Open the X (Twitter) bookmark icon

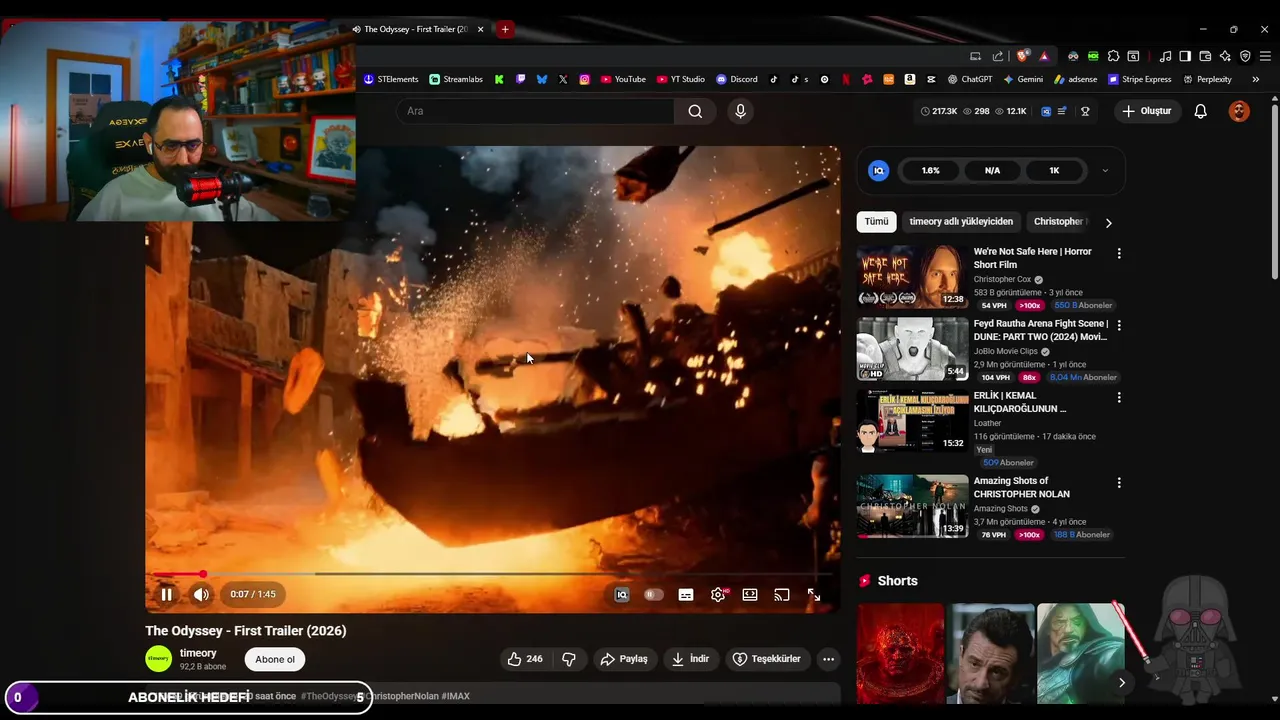click(563, 79)
